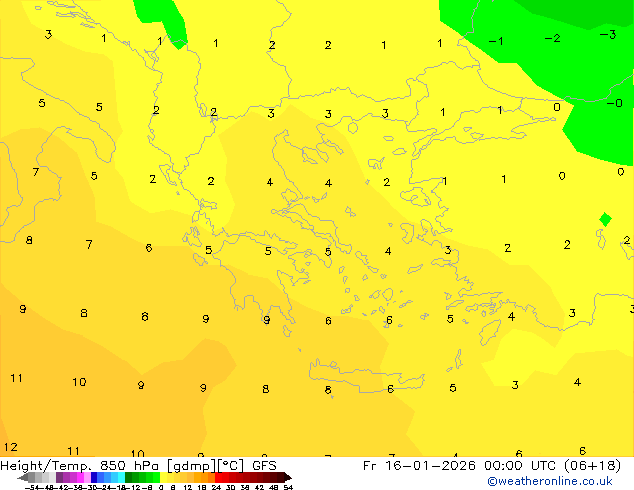Click the temperature value '12' on the map
This screenshot has width=634, height=490.
tap(11, 447)
